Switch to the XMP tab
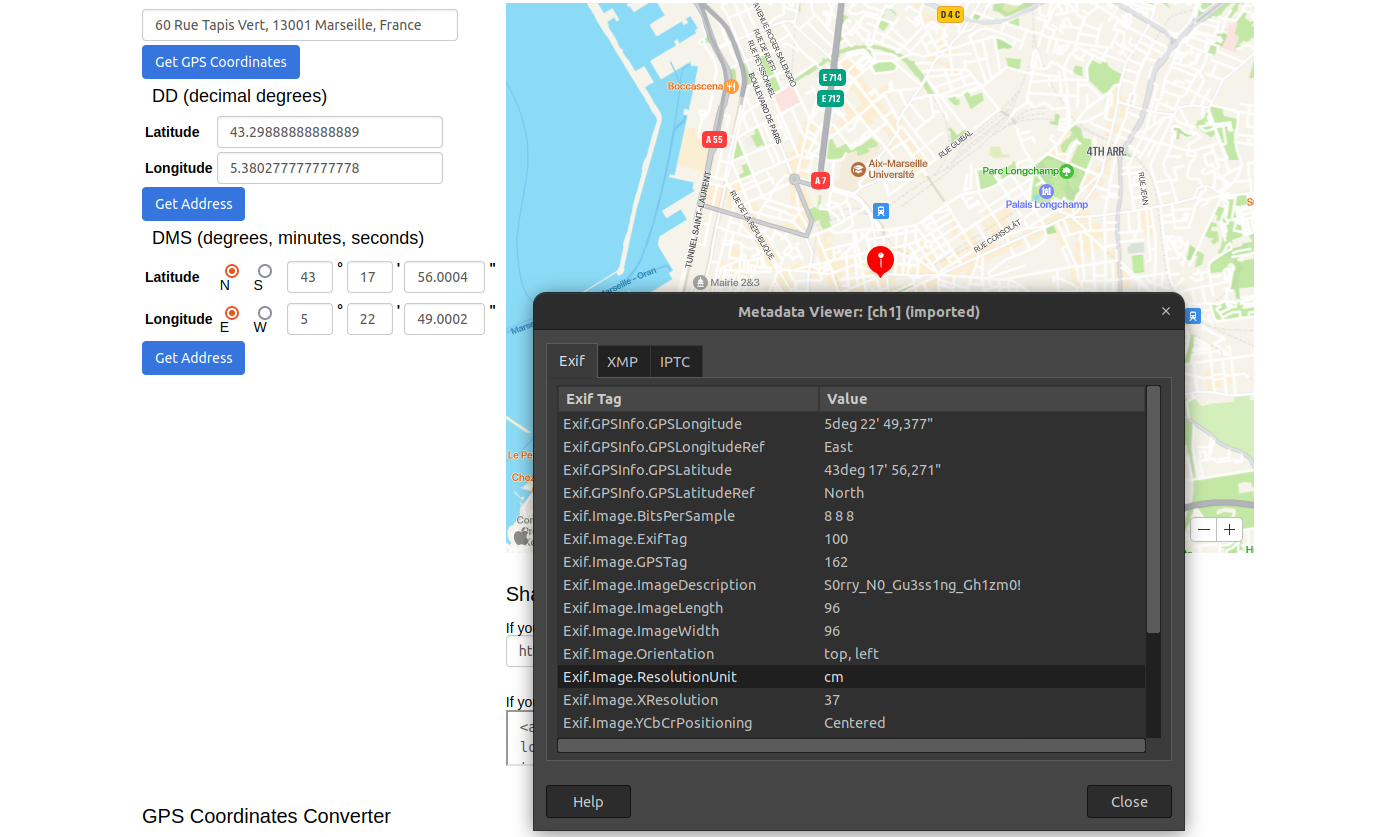 (x=623, y=361)
